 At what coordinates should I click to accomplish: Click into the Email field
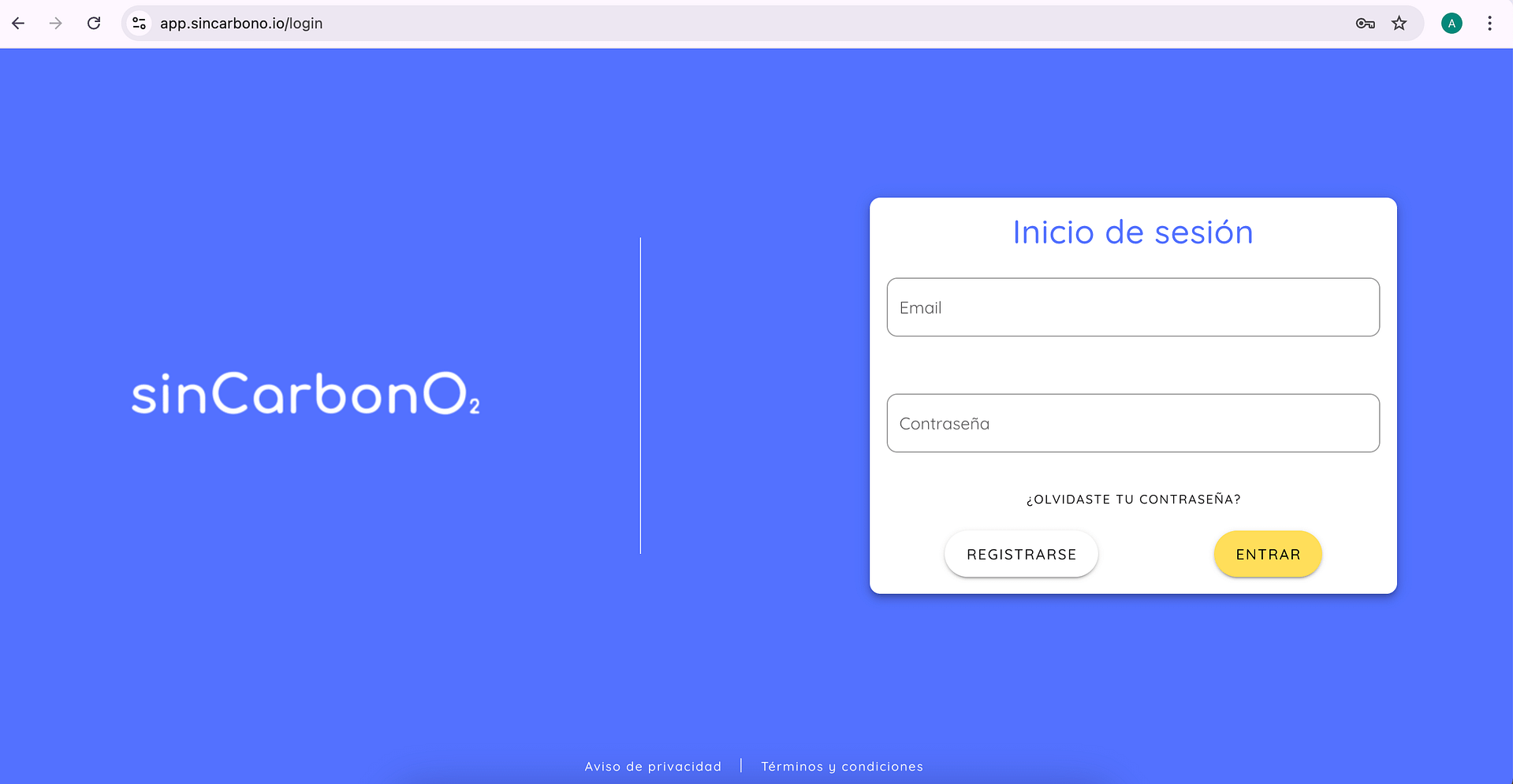point(1133,307)
